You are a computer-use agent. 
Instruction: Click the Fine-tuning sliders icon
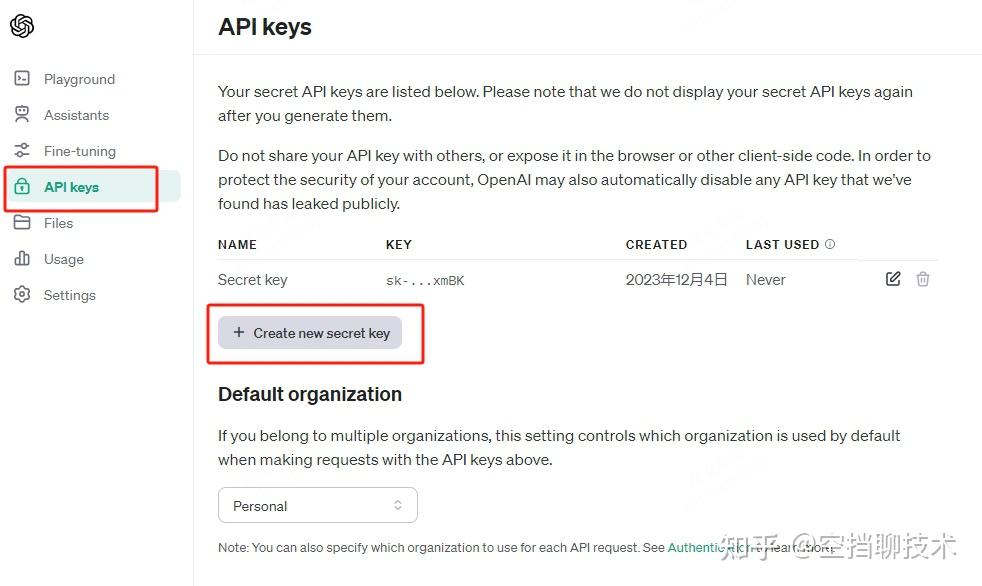point(22,150)
